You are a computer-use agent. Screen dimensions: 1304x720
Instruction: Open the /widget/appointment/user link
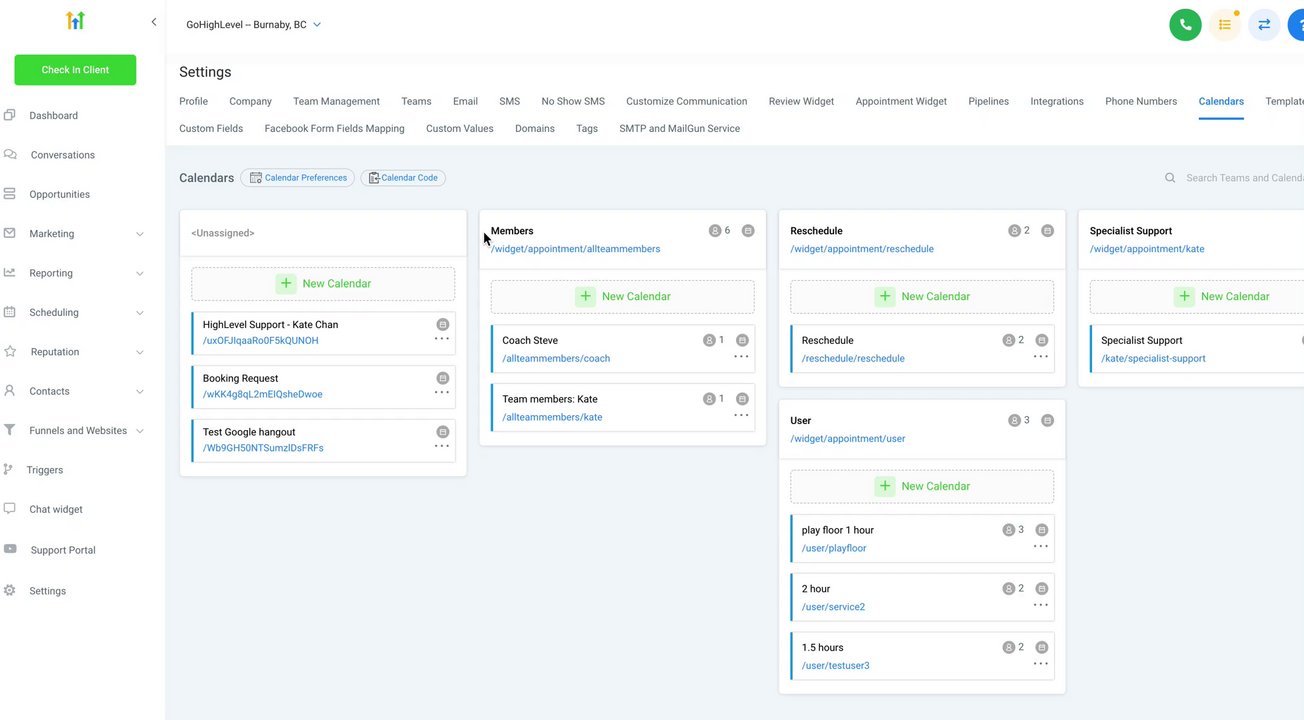848,439
